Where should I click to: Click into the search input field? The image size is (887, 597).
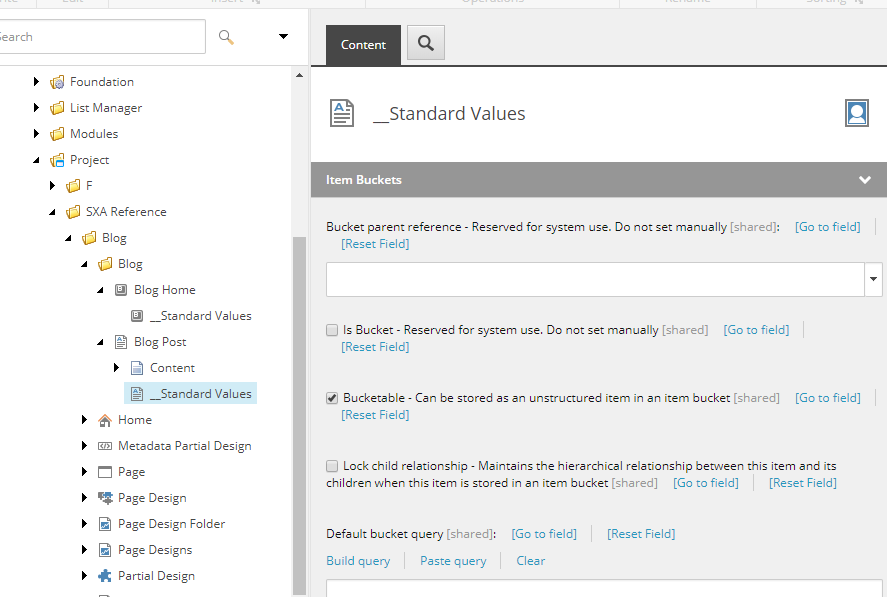click(102, 37)
